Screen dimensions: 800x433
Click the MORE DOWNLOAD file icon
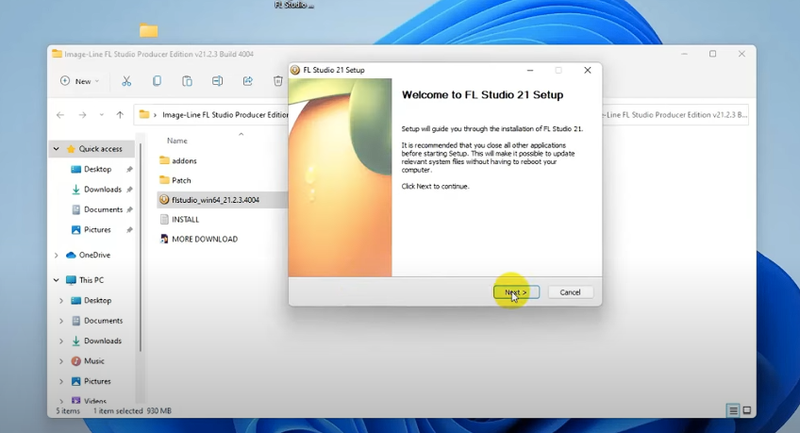click(x=164, y=239)
